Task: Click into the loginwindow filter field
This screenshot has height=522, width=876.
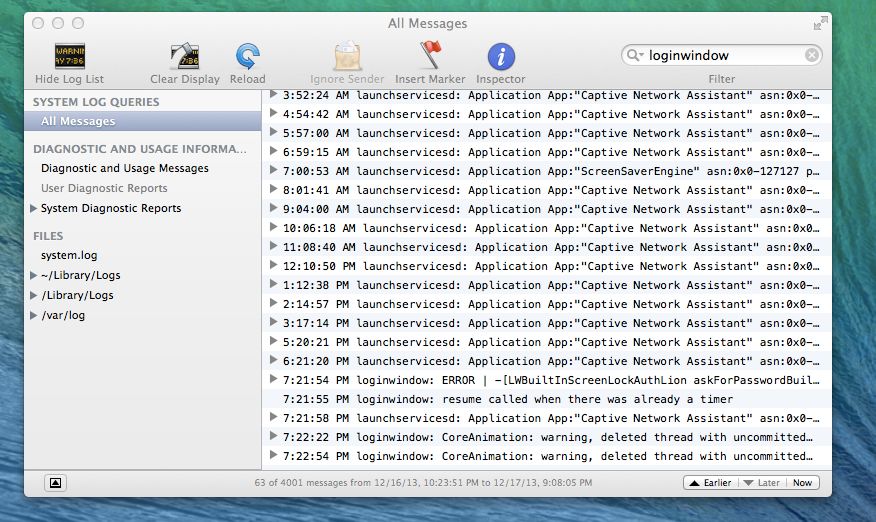Action: tap(722, 55)
